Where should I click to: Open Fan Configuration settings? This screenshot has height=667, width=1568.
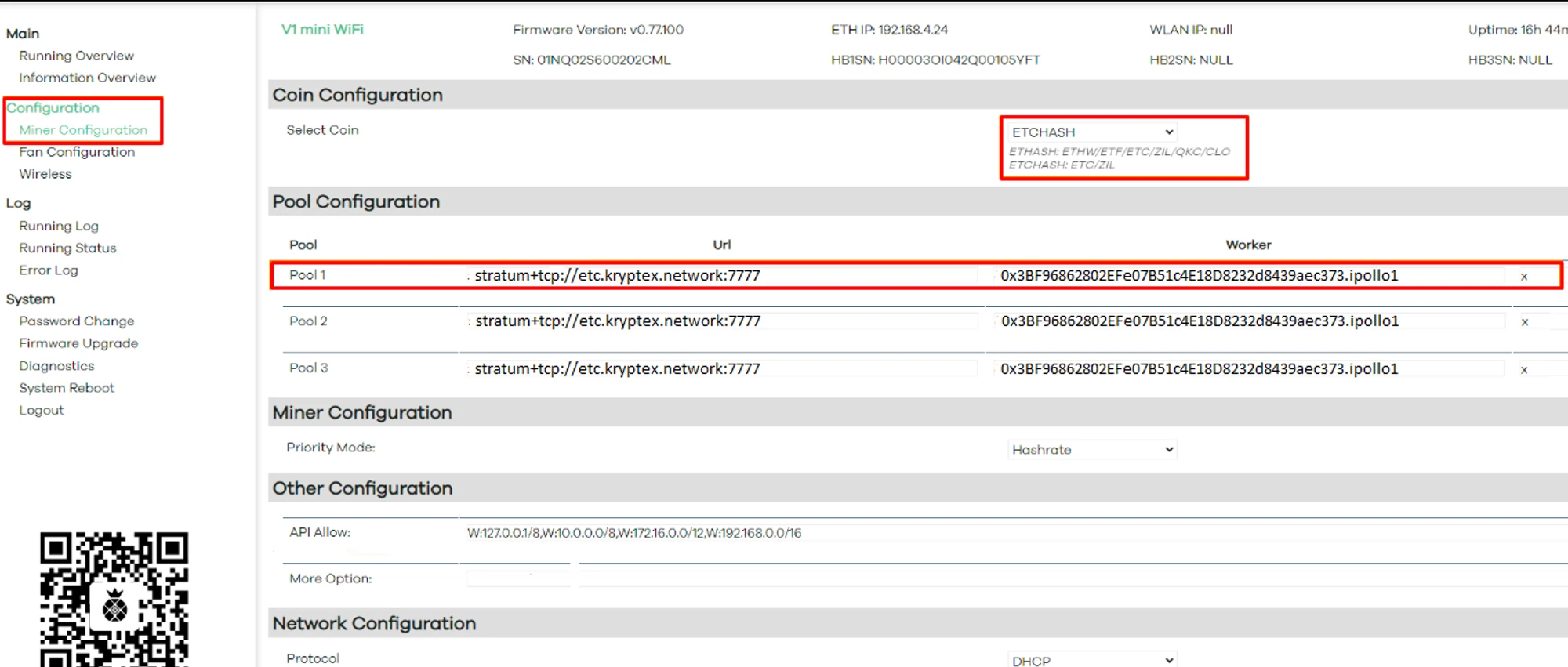coord(77,152)
